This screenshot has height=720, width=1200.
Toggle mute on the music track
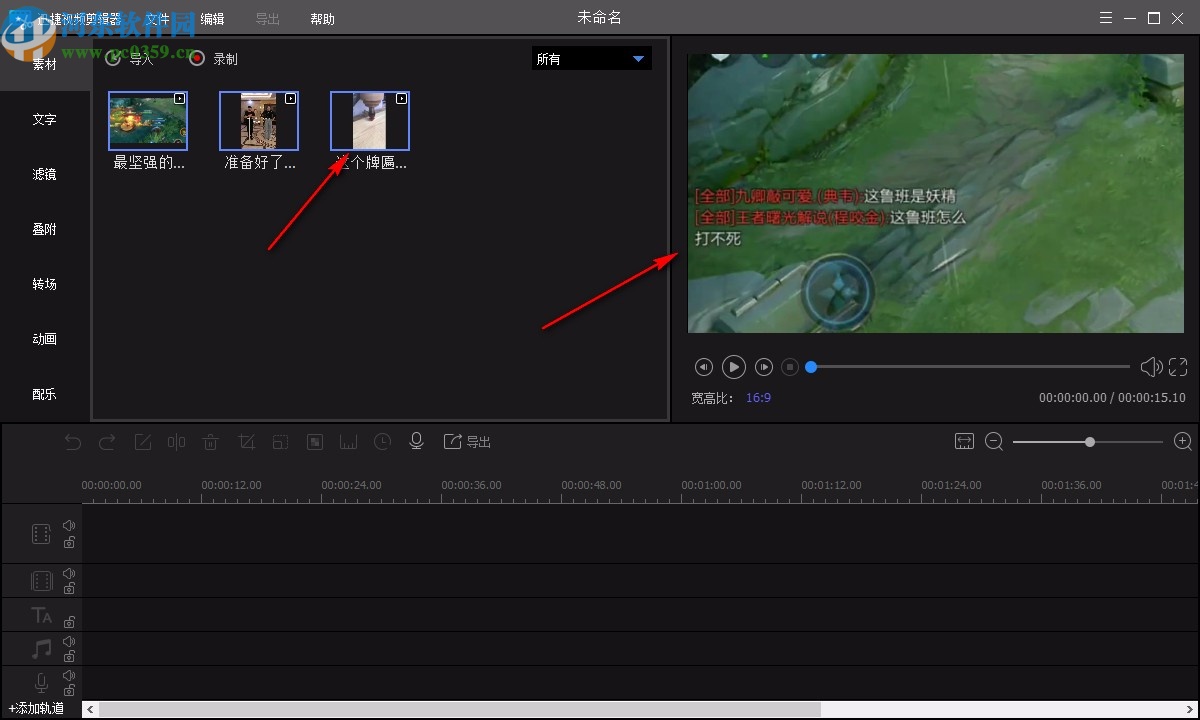click(x=69, y=641)
